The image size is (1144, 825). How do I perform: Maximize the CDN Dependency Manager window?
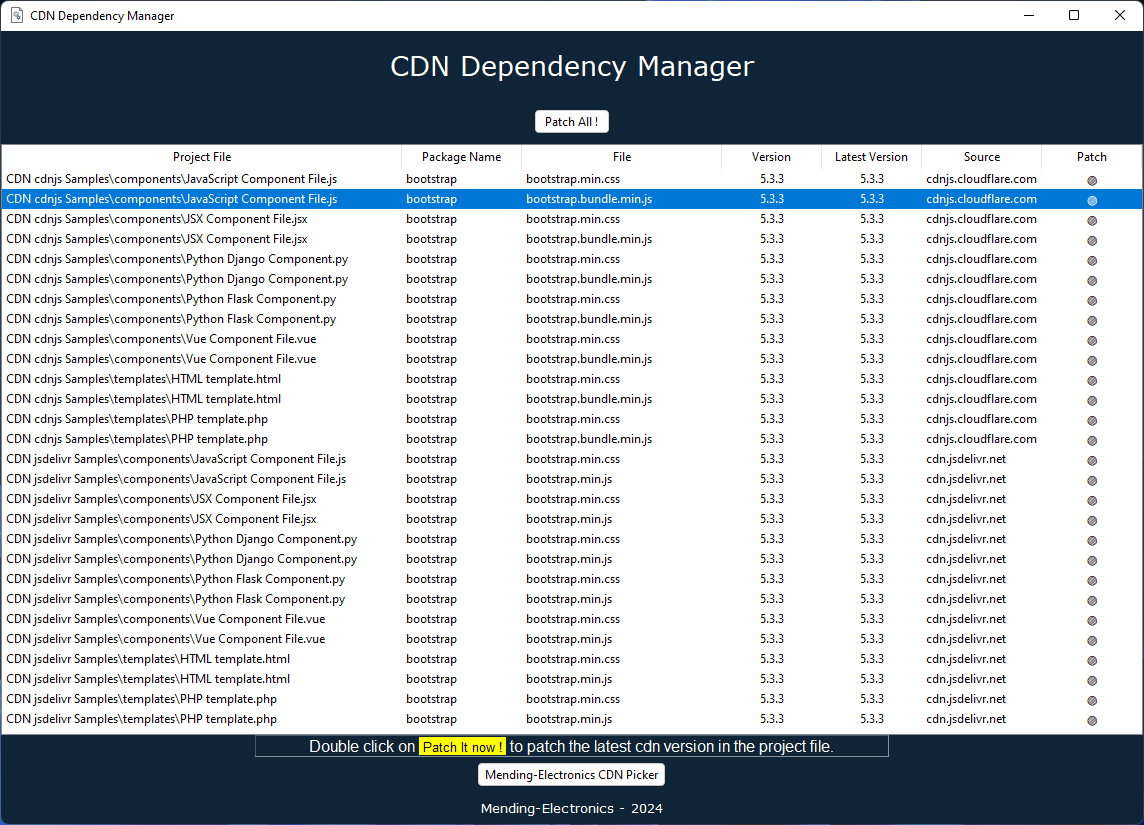[1074, 15]
